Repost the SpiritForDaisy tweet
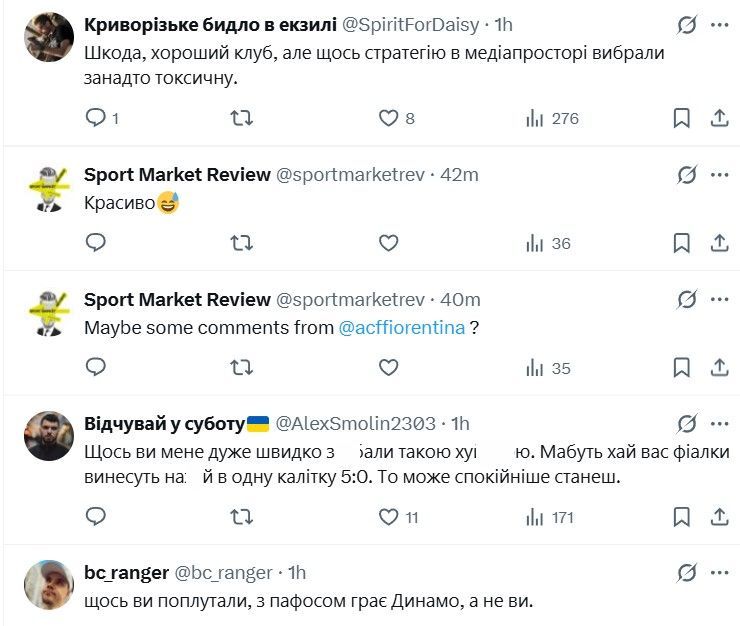The width and height of the screenshot is (740, 626). click(242, 118)
